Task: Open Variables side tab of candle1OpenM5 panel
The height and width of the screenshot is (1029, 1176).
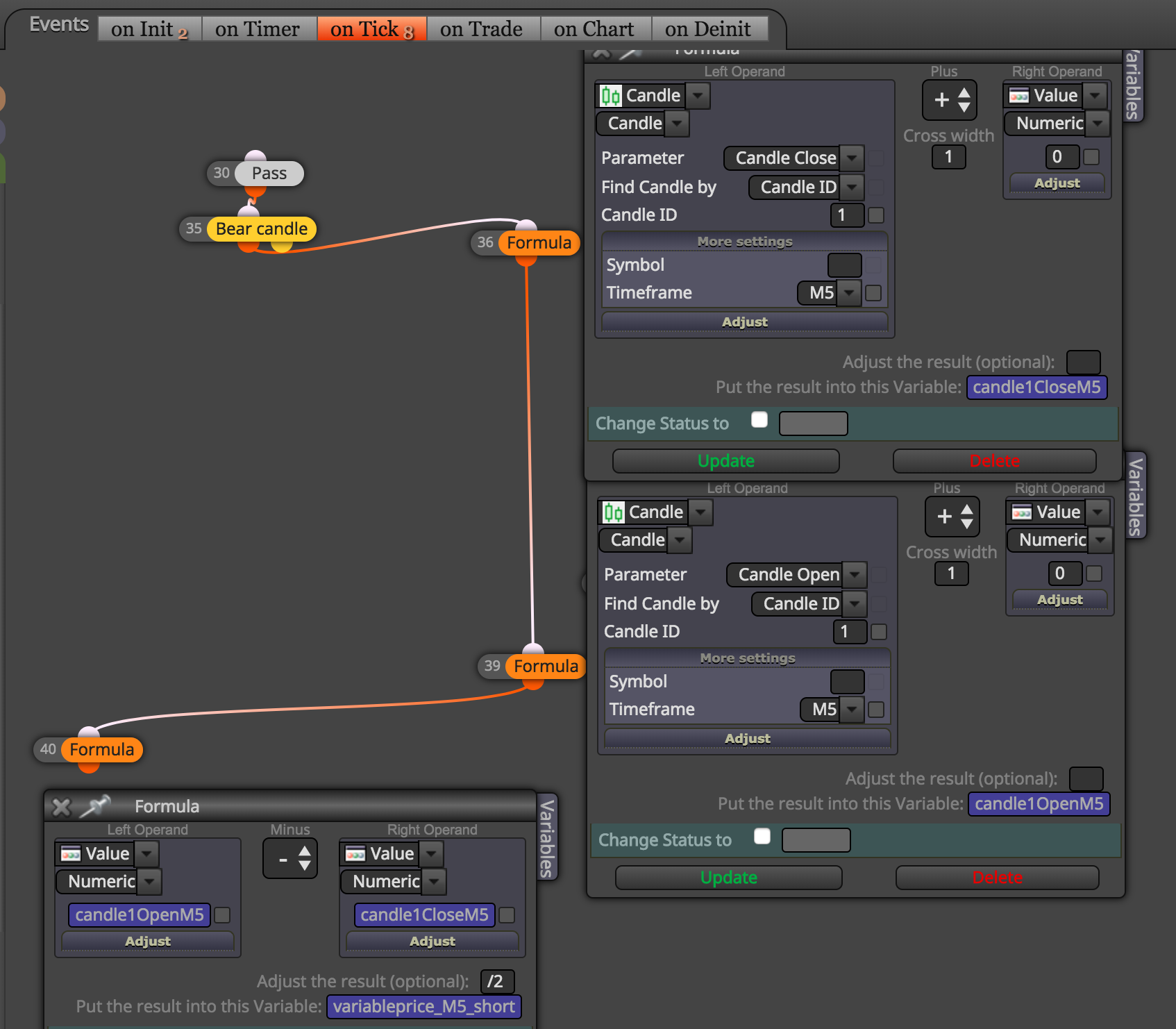Action: coord(1136,496)
